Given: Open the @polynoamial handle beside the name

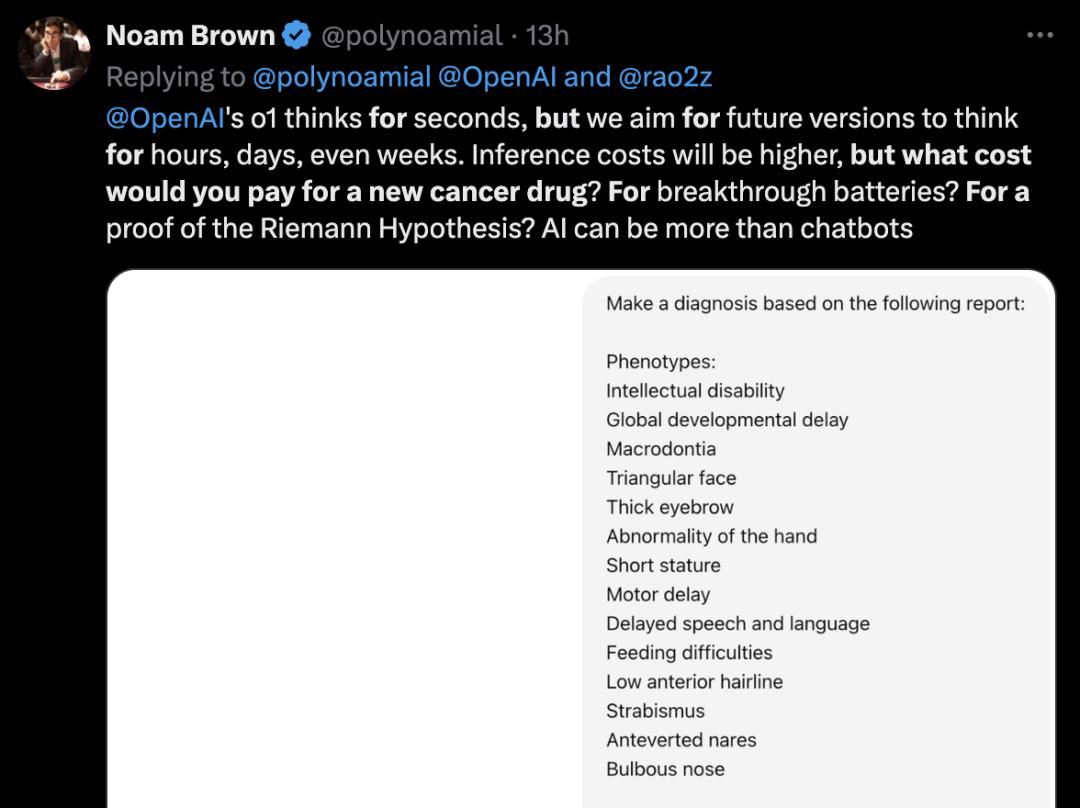Looking at the screenshot, I should click(411, 36).
